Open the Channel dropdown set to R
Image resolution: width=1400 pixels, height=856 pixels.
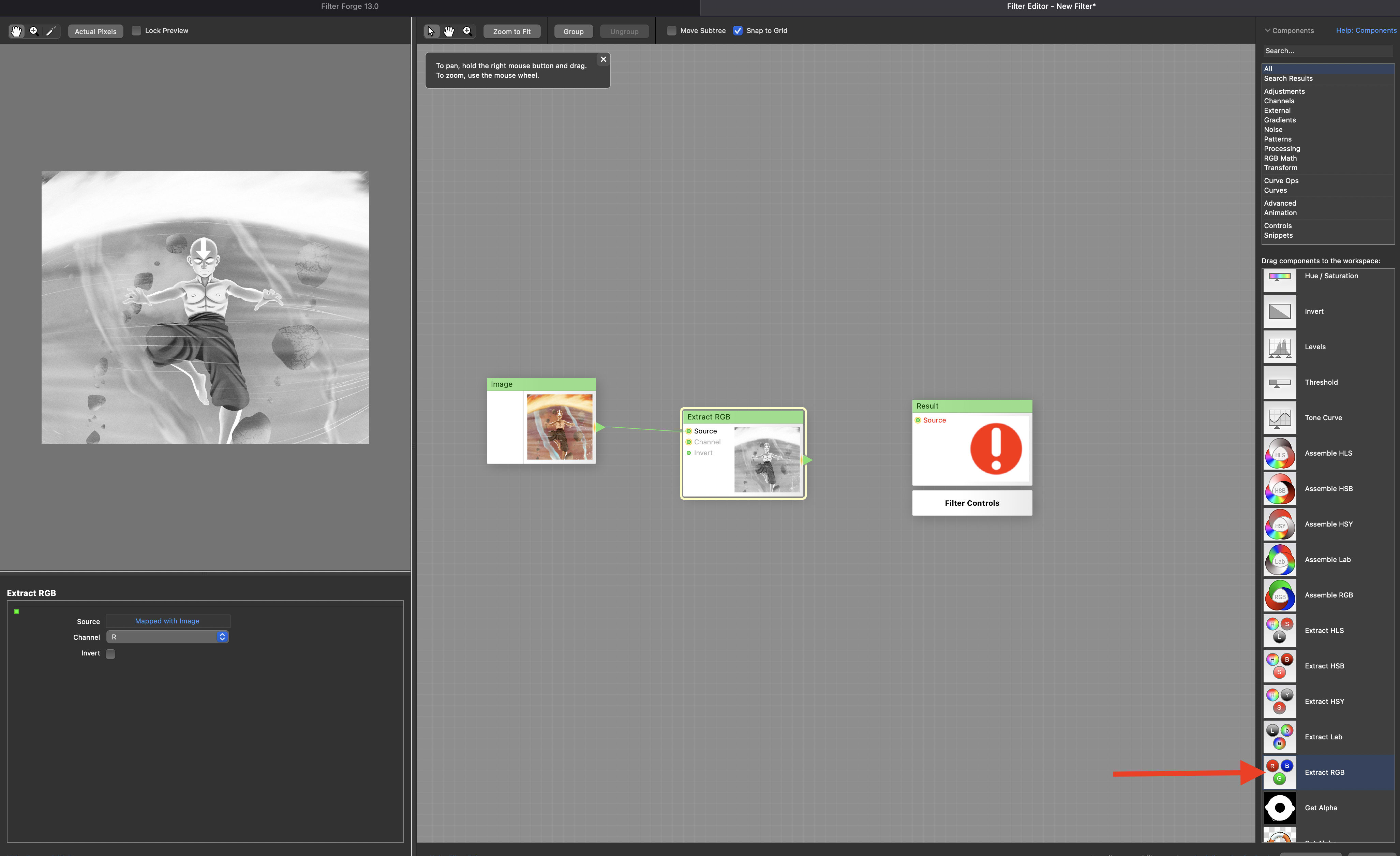(x=168, y=637)
